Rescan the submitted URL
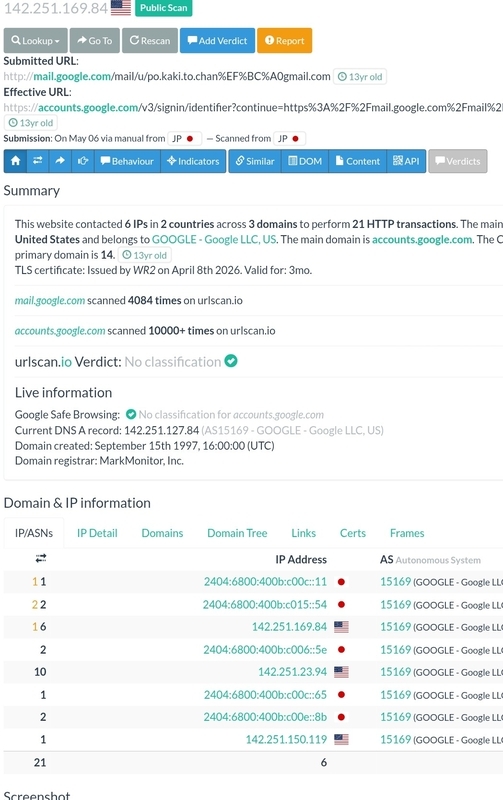 click(149, 40)
